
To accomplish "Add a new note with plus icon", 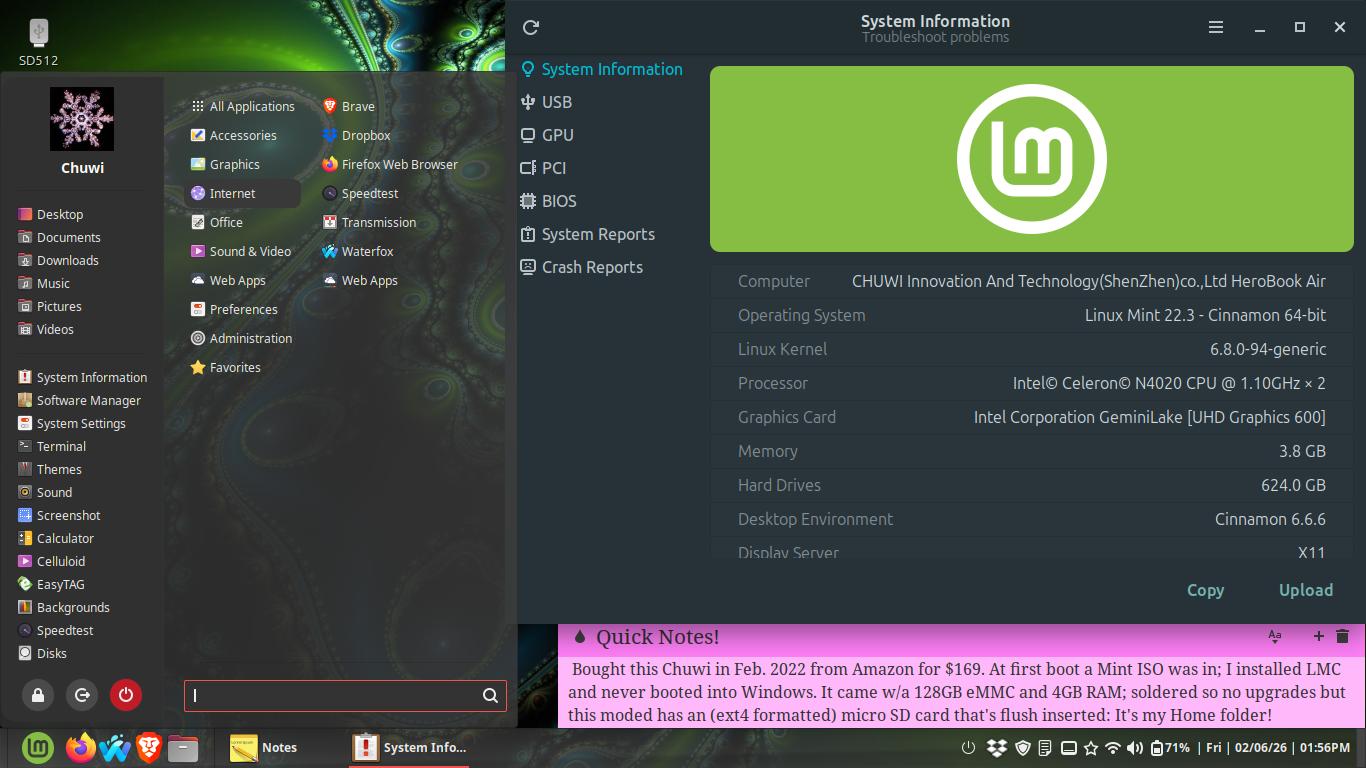I will [x=1318, y=636].
